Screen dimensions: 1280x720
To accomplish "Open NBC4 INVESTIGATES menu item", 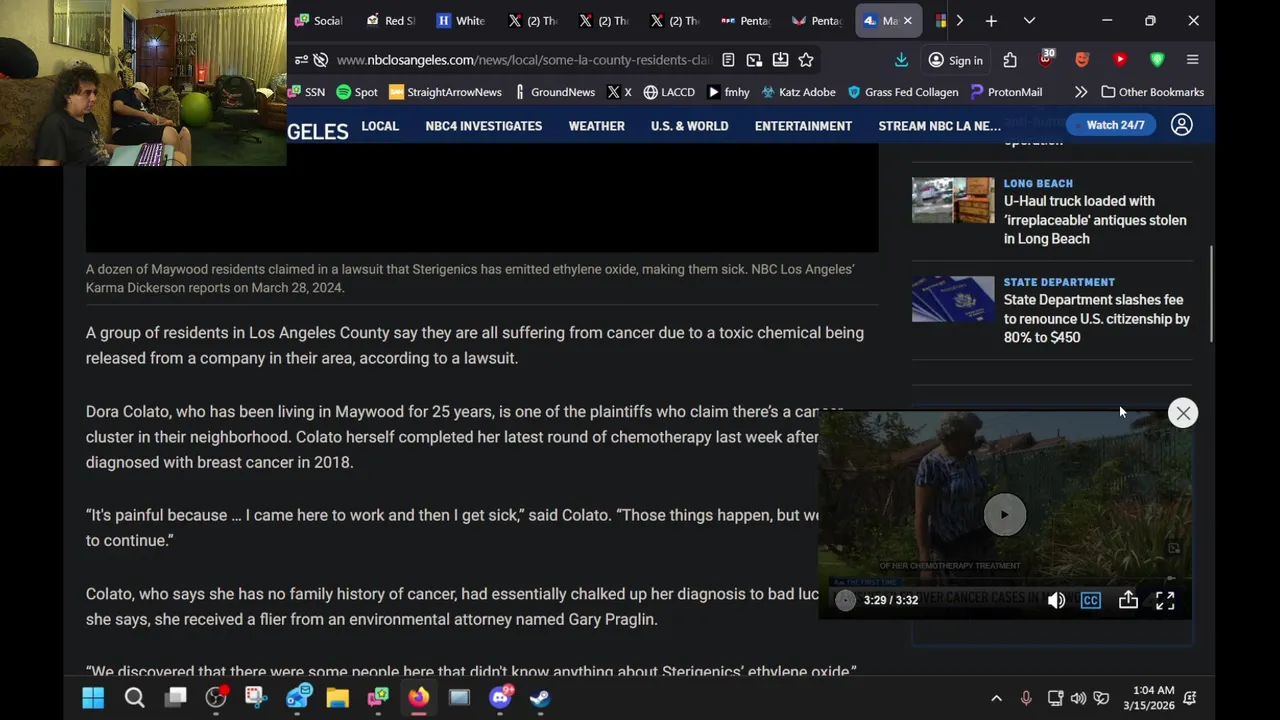I will 484,126.
